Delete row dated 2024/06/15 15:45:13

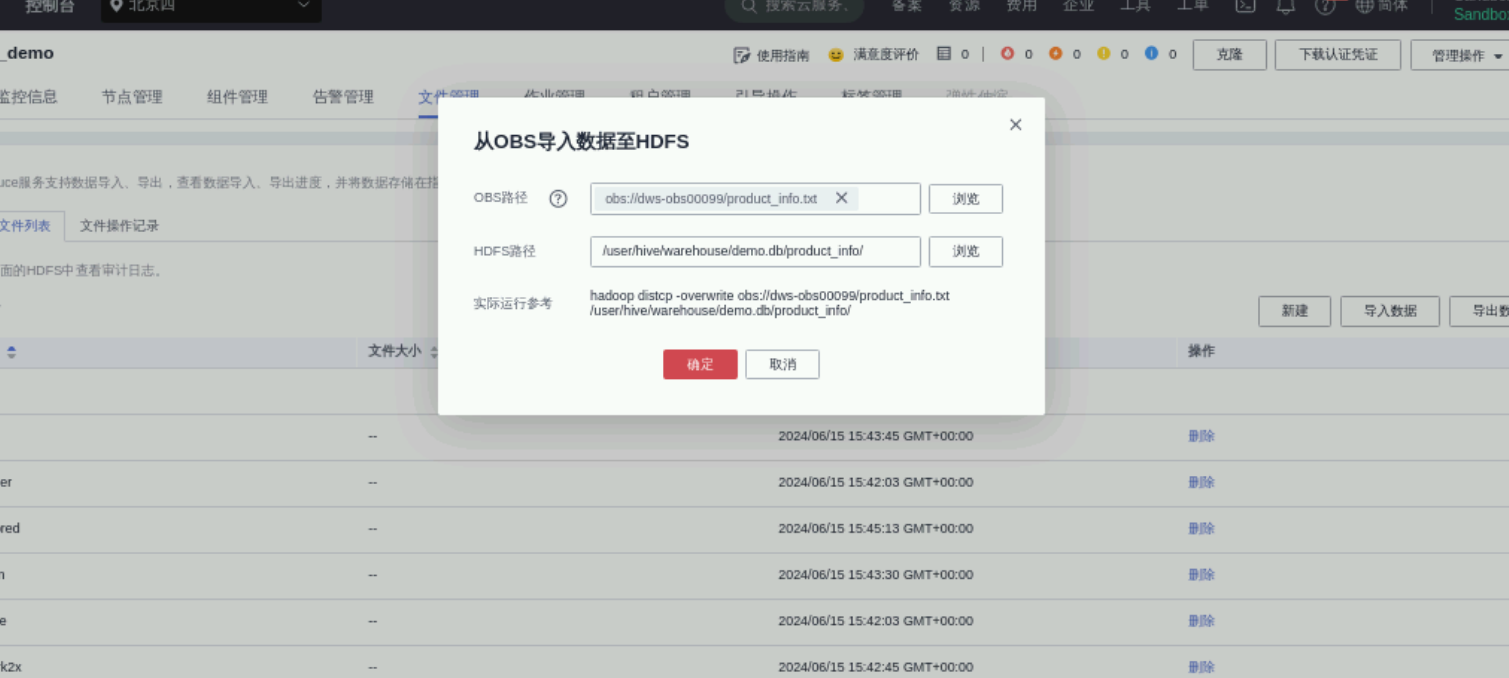[x=1201, y=528]
